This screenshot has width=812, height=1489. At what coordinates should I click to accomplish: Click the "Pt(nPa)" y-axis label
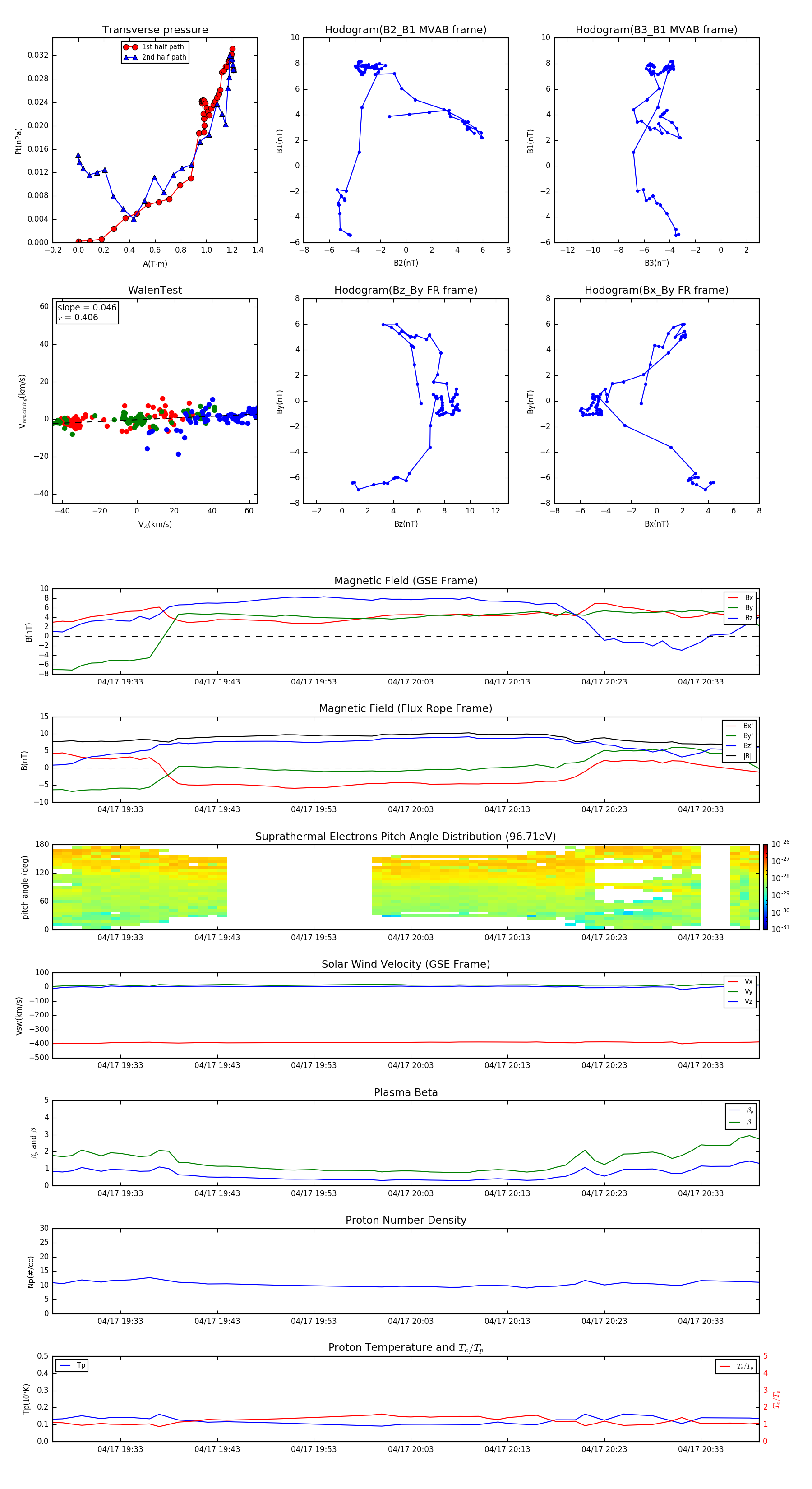pyautogui.click(x=18, y=140)
